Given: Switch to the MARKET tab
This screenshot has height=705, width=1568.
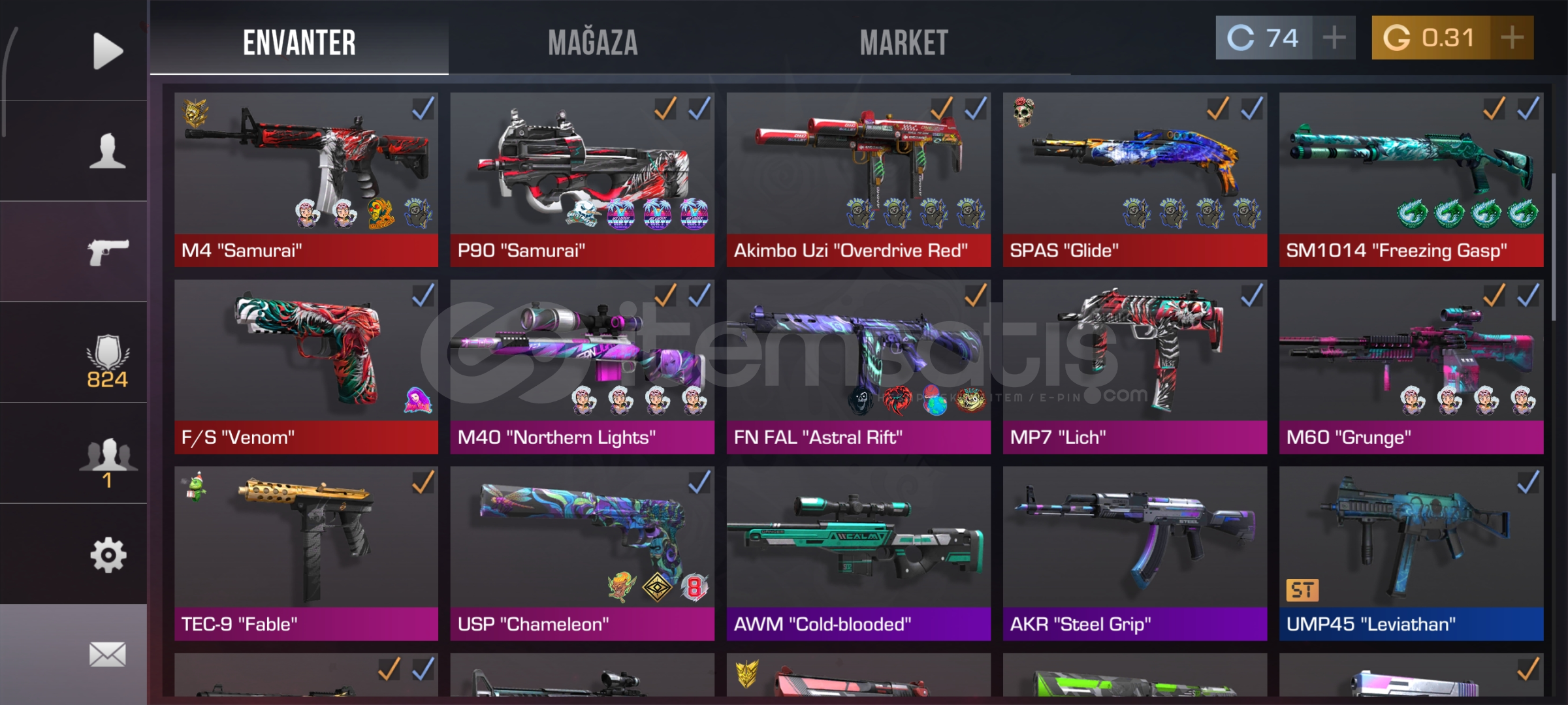Looking at the screenshot, I should (x=904, y=43).
